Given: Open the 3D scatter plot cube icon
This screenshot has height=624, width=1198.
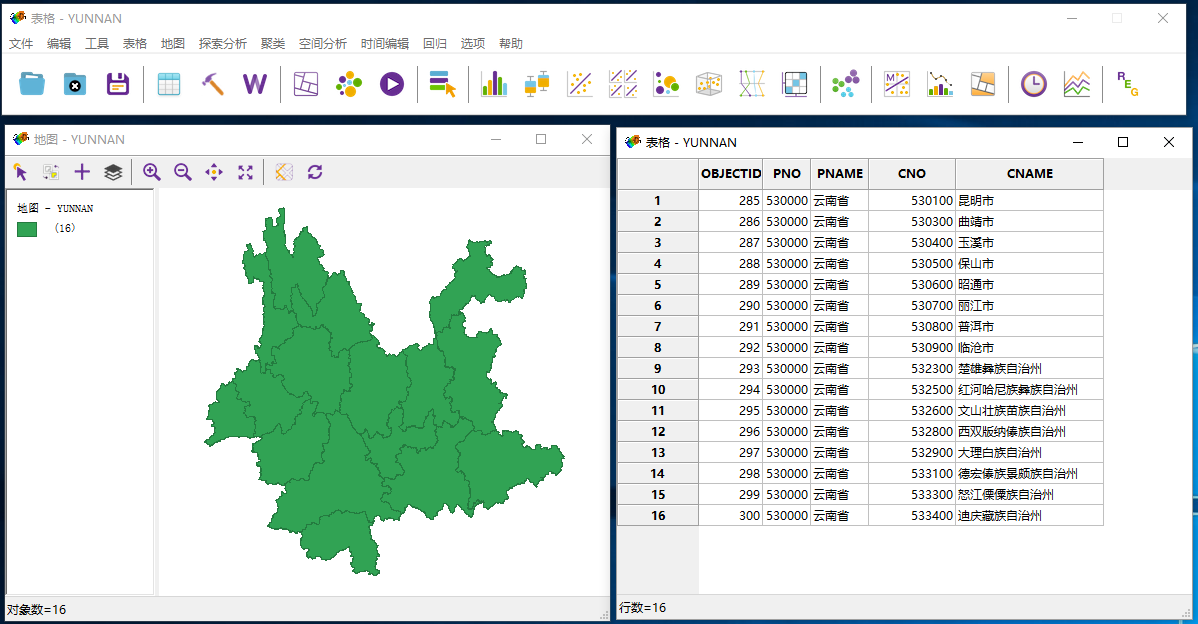Looking at the screenshot, I should tap(709, 84).
